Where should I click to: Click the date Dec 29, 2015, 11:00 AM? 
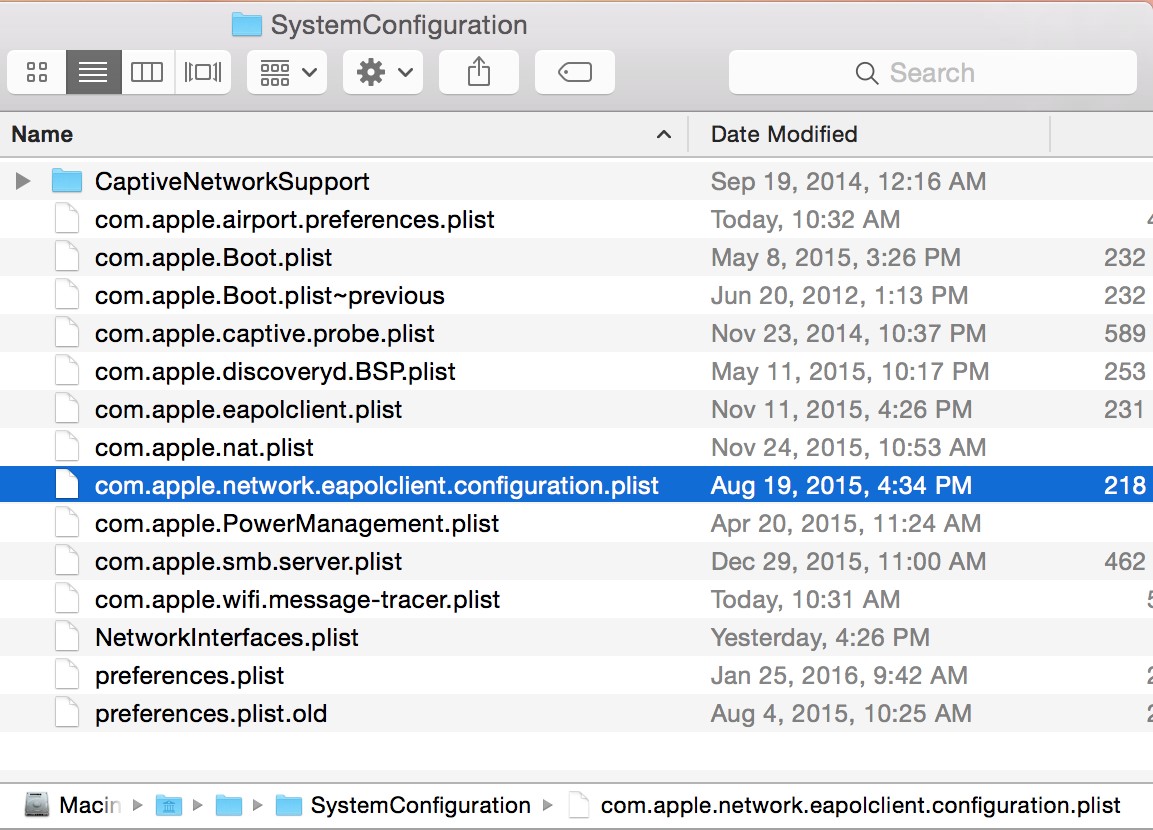pos(848,562)
